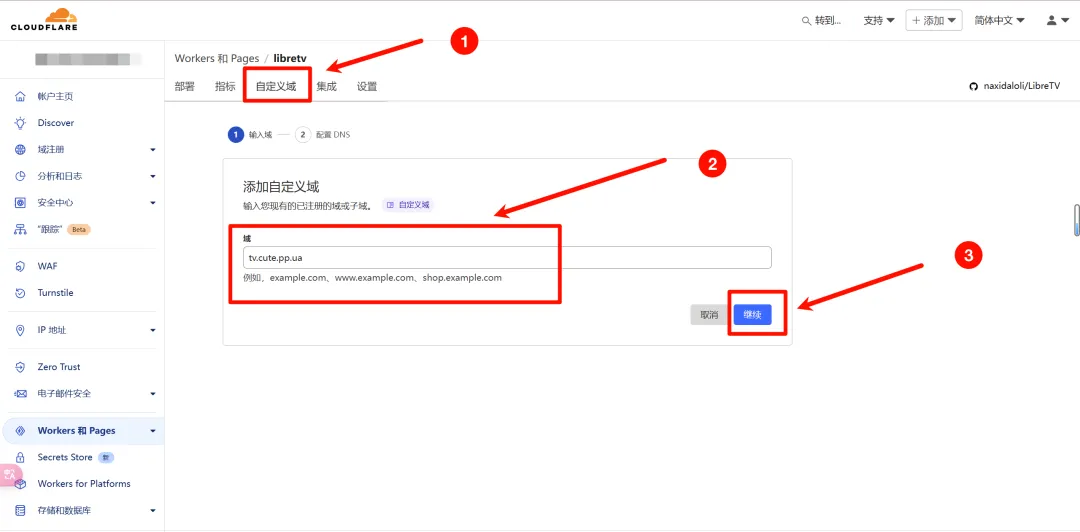Image resolution: width=1080 pixels, height=532 pixels.
Task: Click the blurred account name in sidebar
Action: [x=88, y=59]
